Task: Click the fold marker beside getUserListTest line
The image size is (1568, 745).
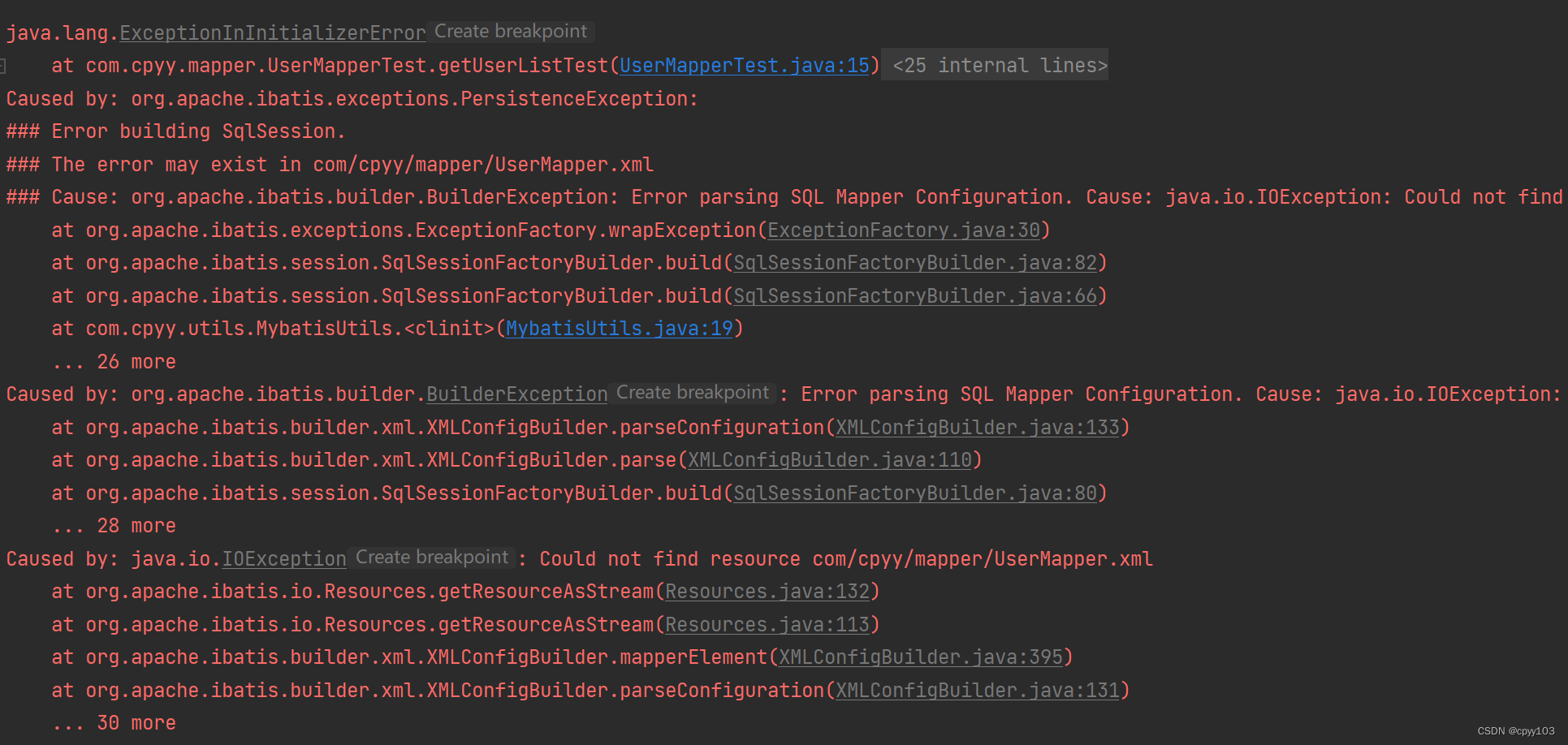Action: click(x=3, y=66)
